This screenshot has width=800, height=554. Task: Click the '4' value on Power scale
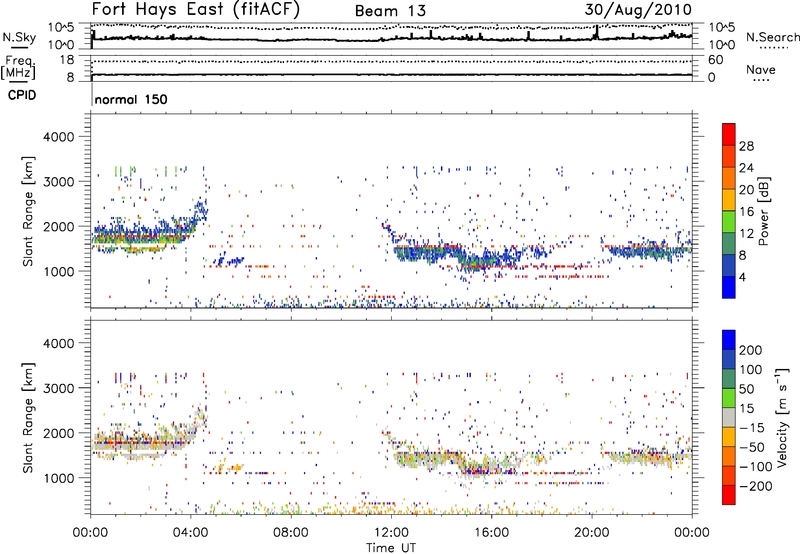742,277
